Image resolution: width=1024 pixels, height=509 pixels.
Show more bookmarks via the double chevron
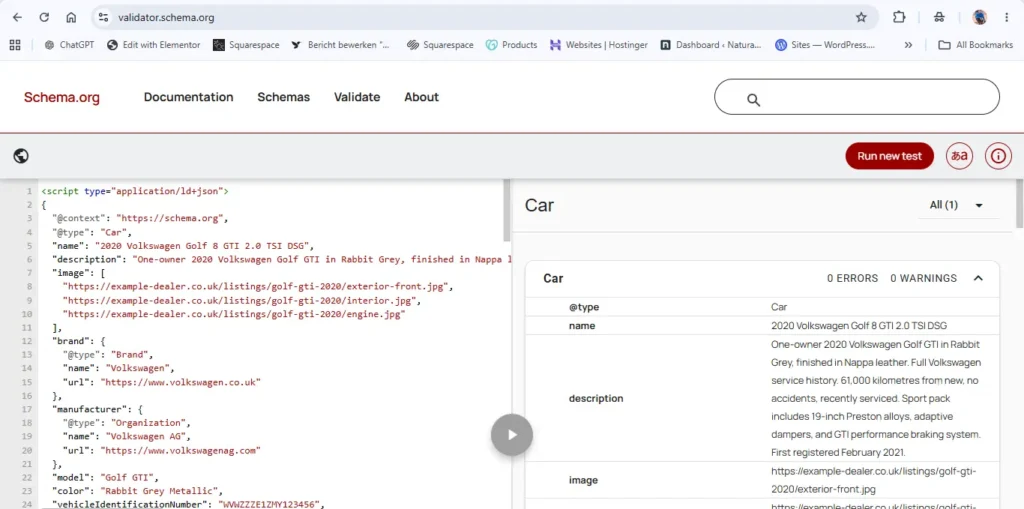point(908,45)
